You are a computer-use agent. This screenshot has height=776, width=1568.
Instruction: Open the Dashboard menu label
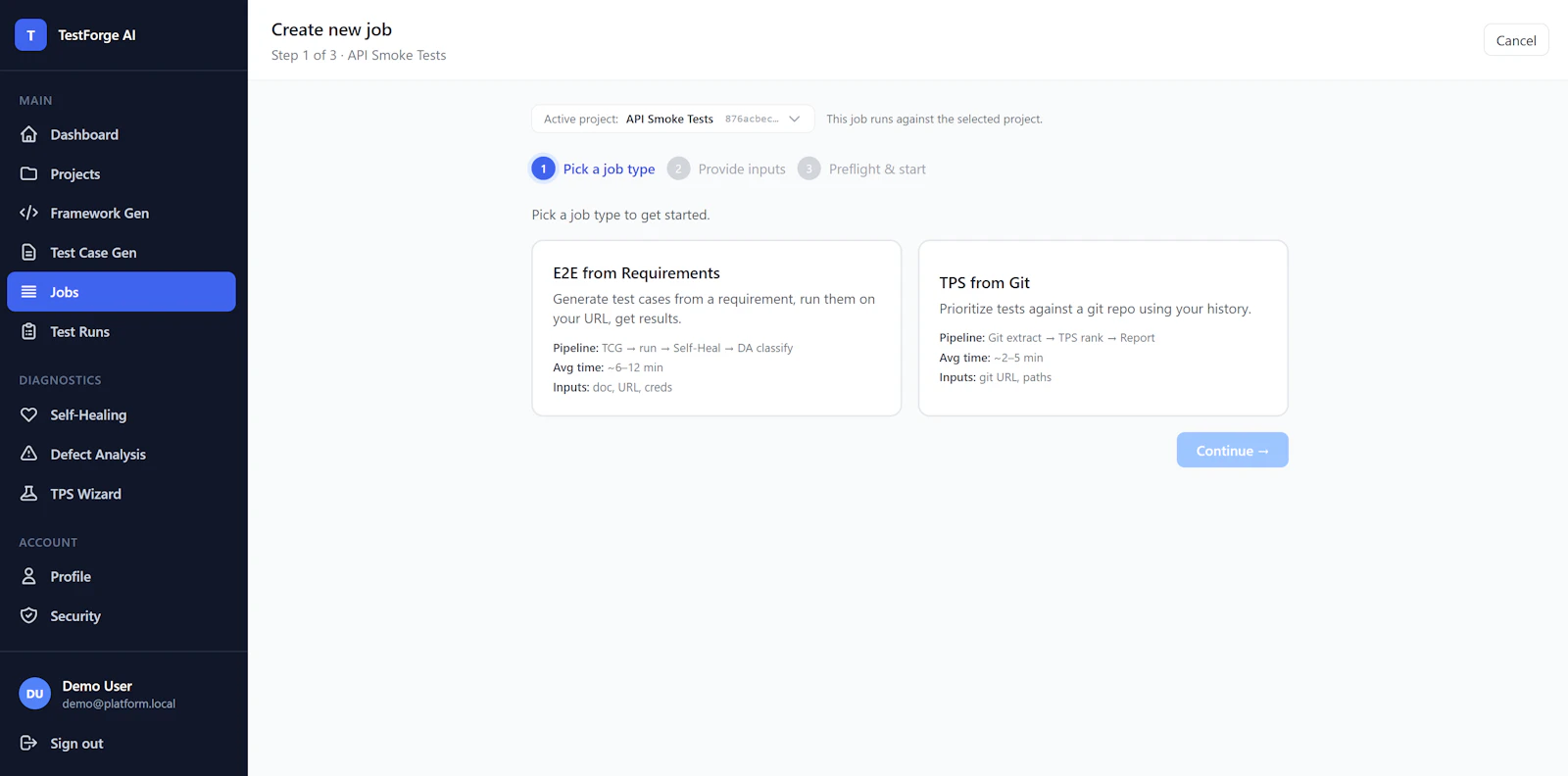84,134
